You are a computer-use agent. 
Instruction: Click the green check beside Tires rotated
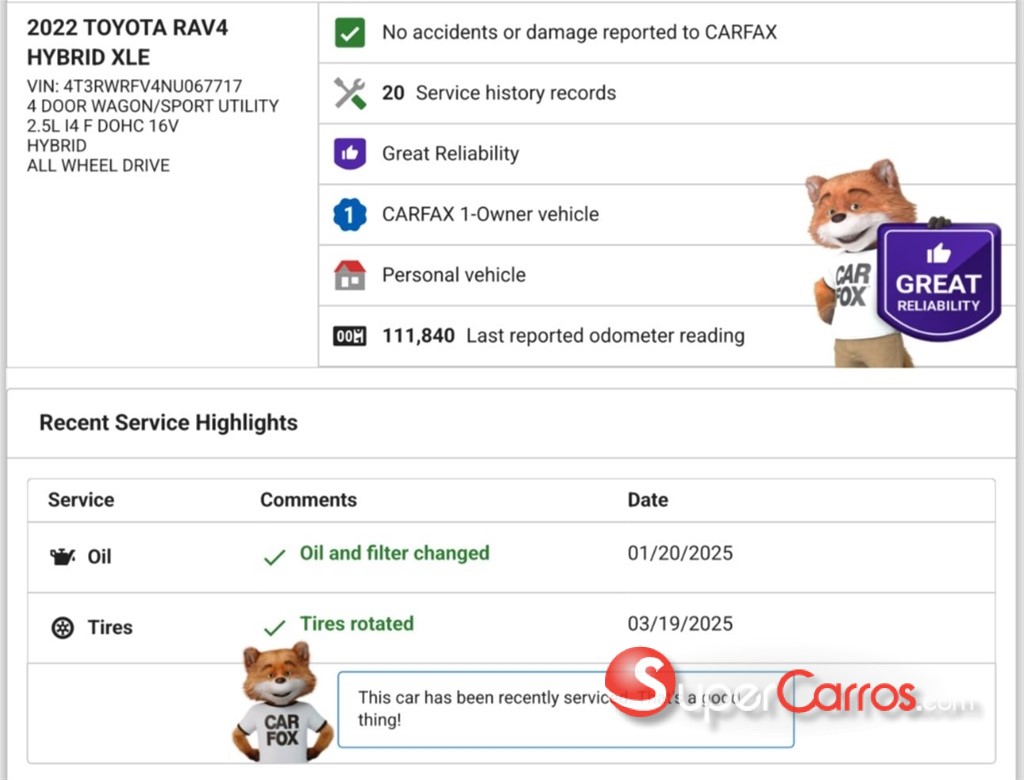pyautogui.click(x=274, y=628)
